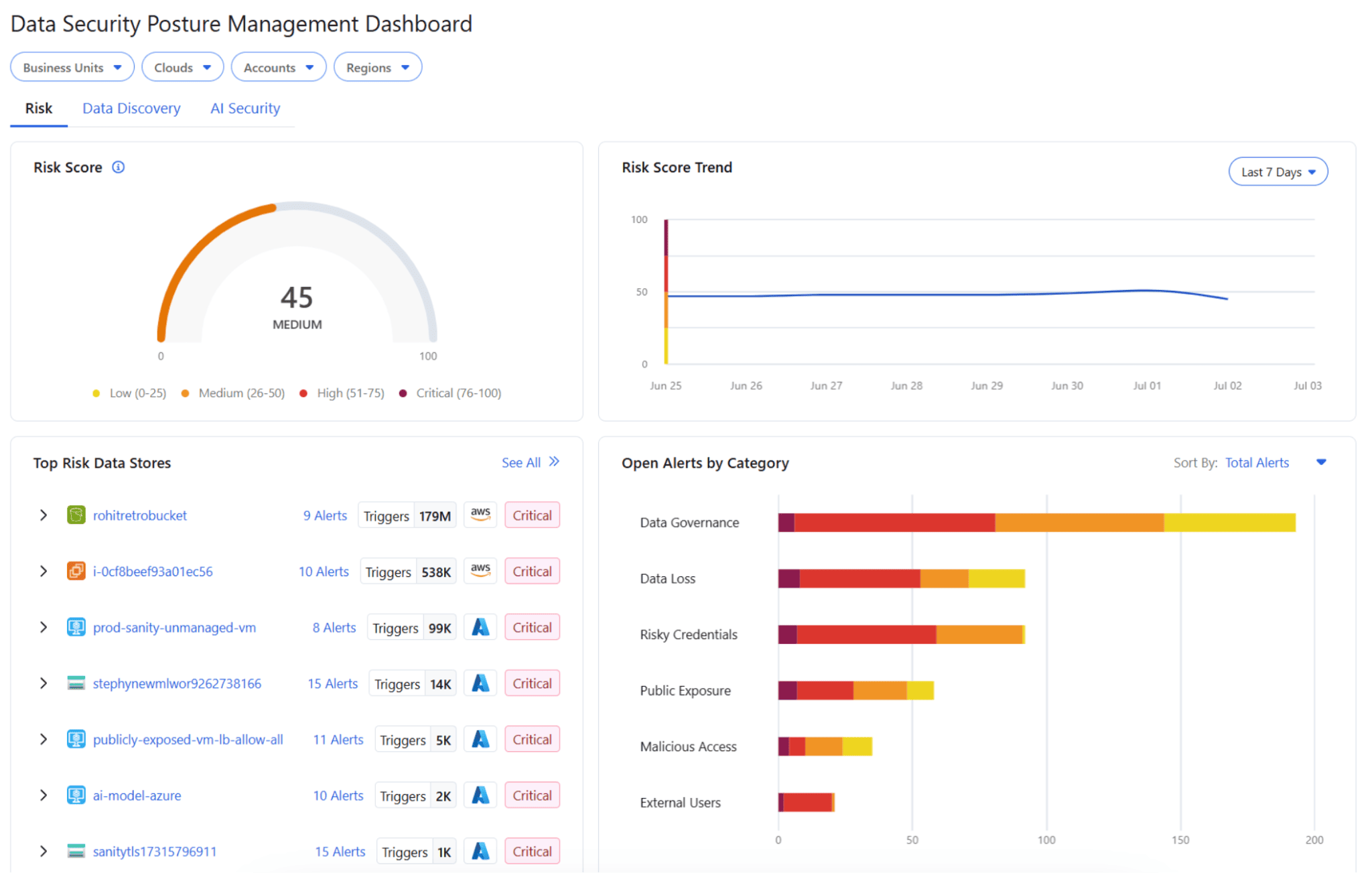
Task: Expand the ai-model-azure row
Action: [44, 795]
